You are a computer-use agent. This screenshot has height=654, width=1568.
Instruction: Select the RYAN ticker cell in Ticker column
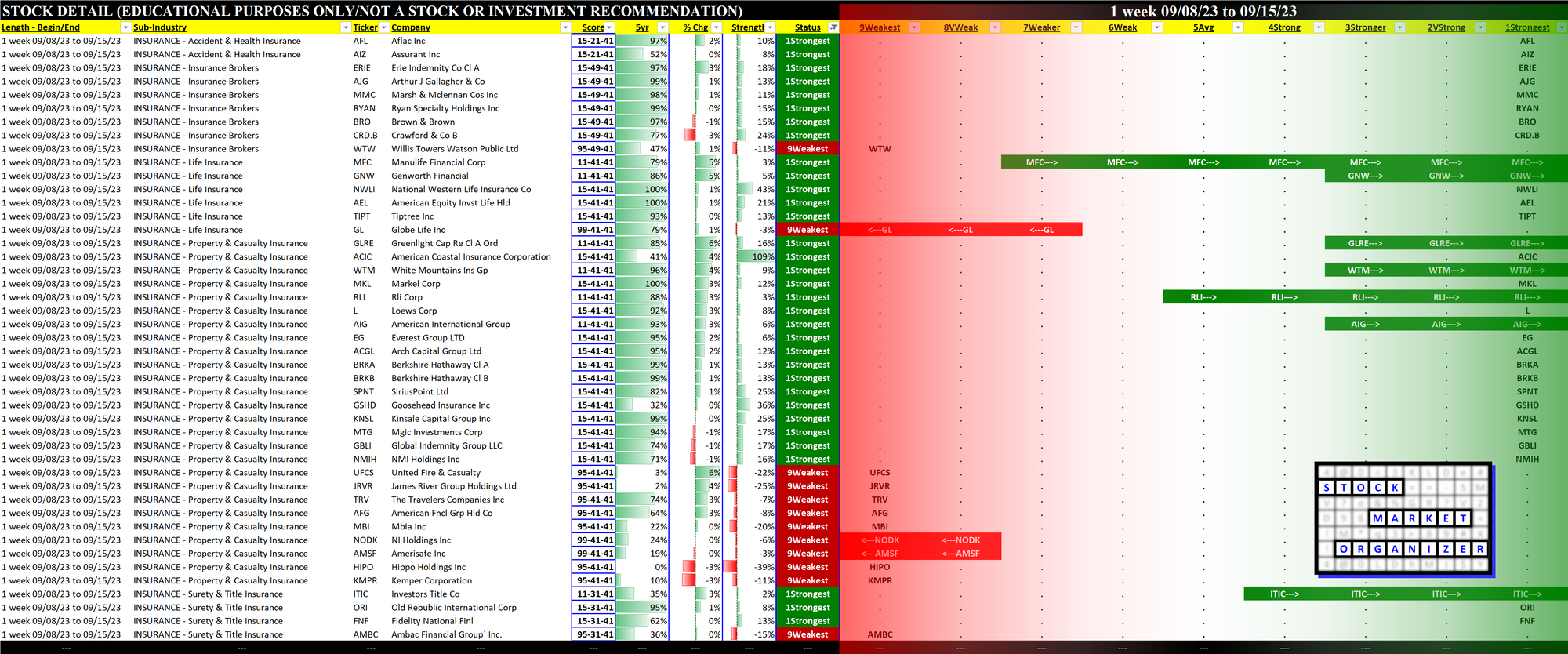point(370,108)
